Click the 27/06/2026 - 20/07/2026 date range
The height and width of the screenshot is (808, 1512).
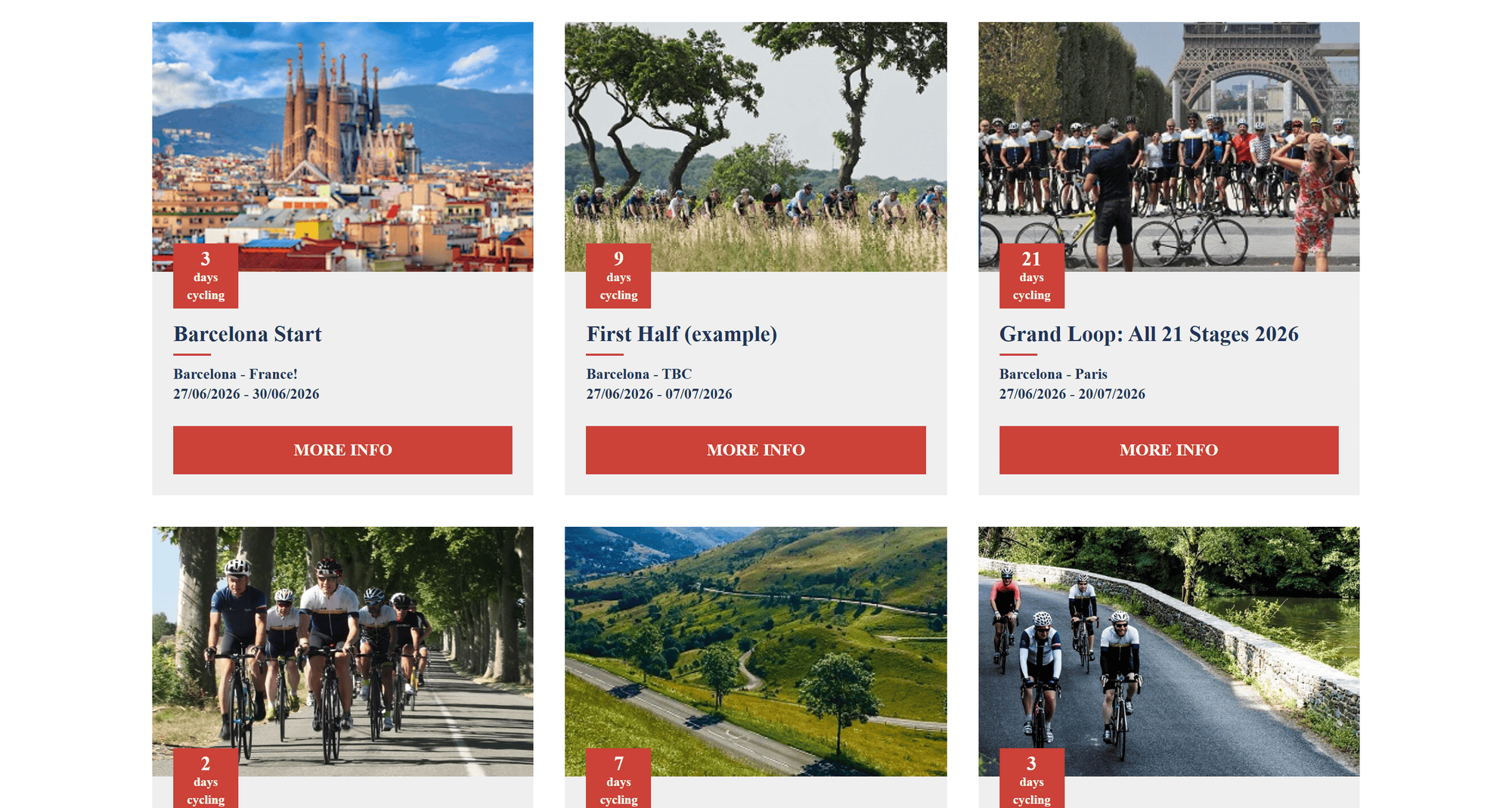1072,394
